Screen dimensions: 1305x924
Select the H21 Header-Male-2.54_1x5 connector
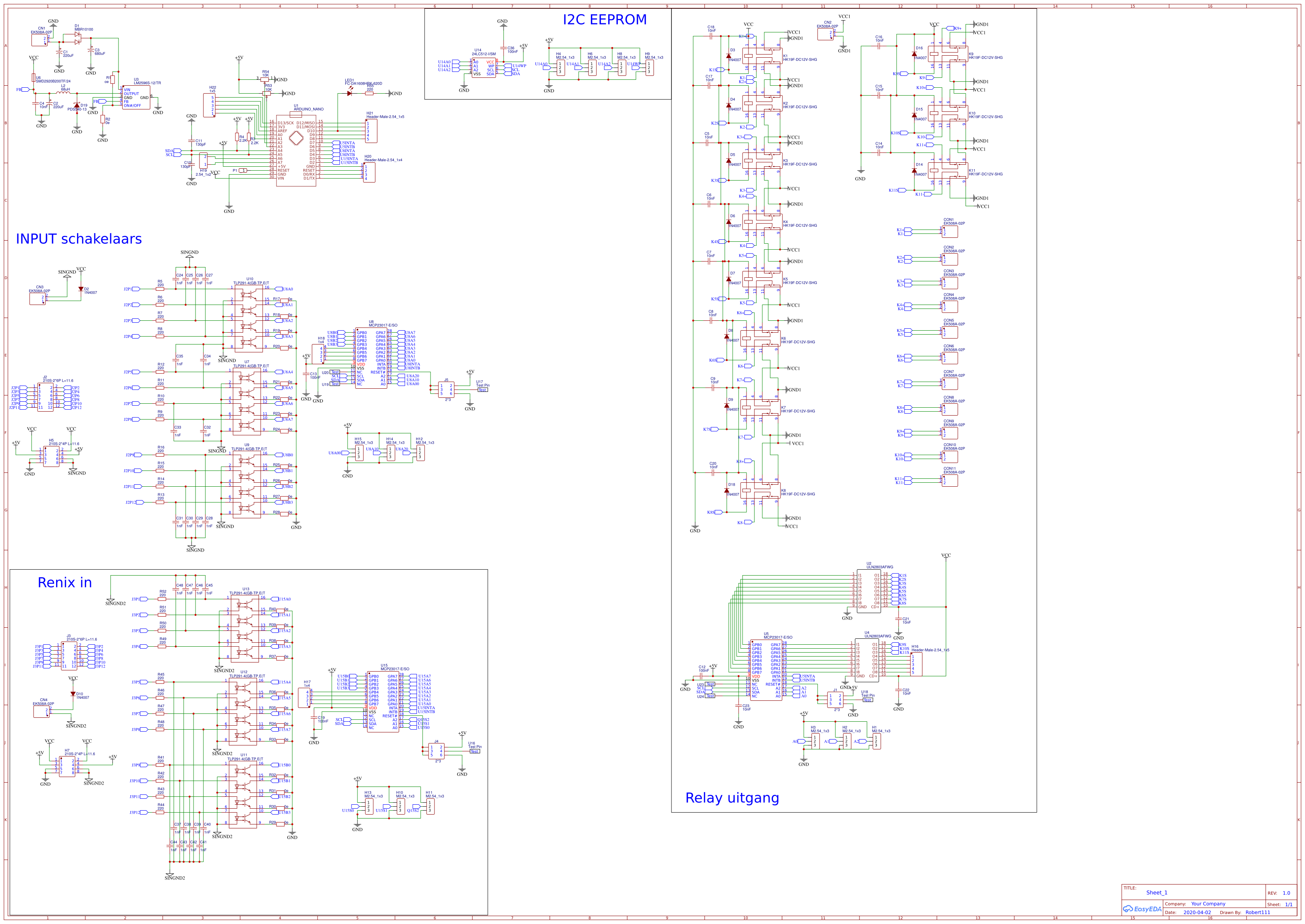(x=371, y=131)
